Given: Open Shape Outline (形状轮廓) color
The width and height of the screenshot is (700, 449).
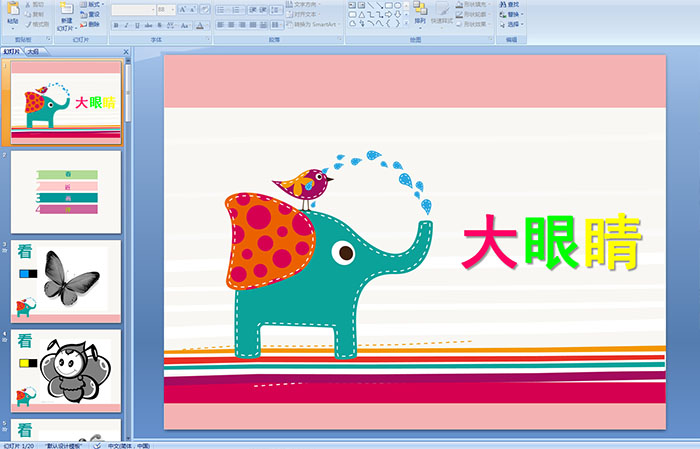Looking at the screenshot, I should pos(473,14).
